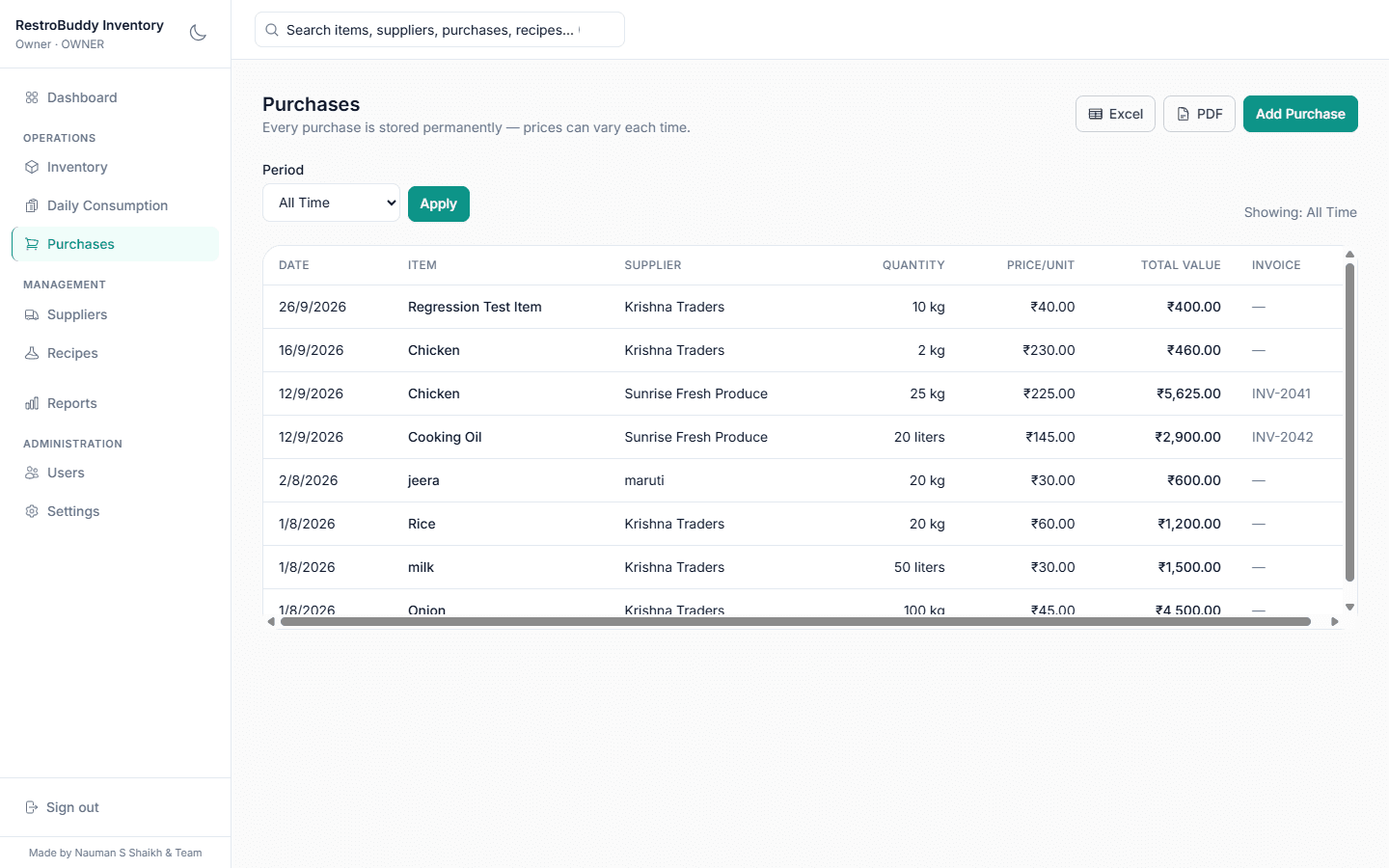The width and height of the screenshot is (1389, 868).
Task: Click the table scroll up arrow
Action: [1350, 255]
